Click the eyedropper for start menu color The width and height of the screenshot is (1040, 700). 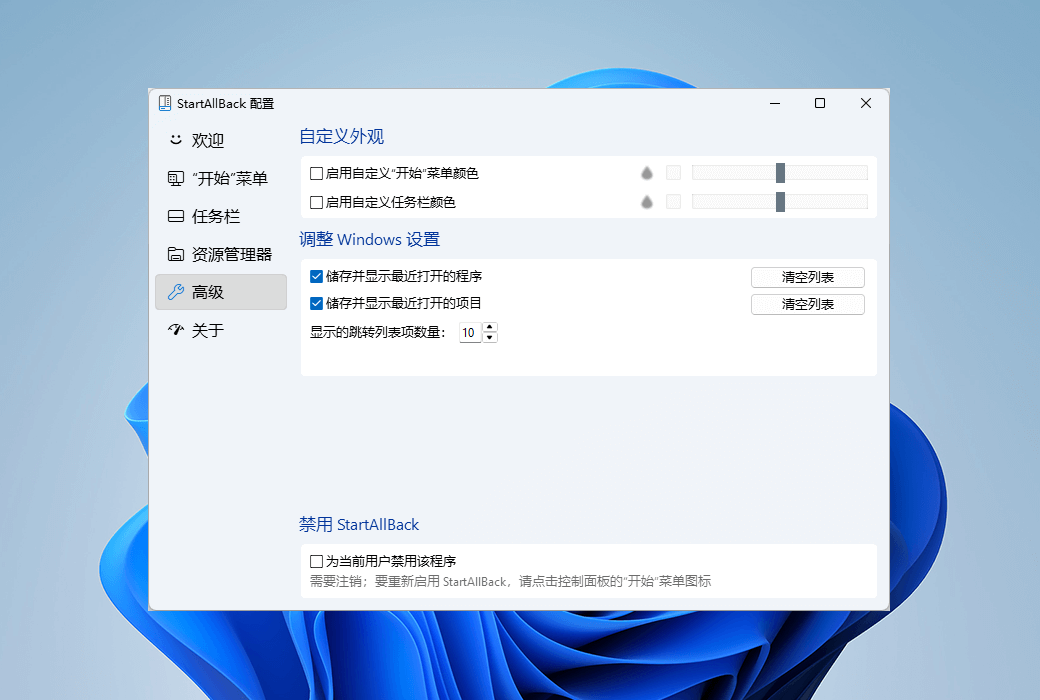(x=646, y=172)
